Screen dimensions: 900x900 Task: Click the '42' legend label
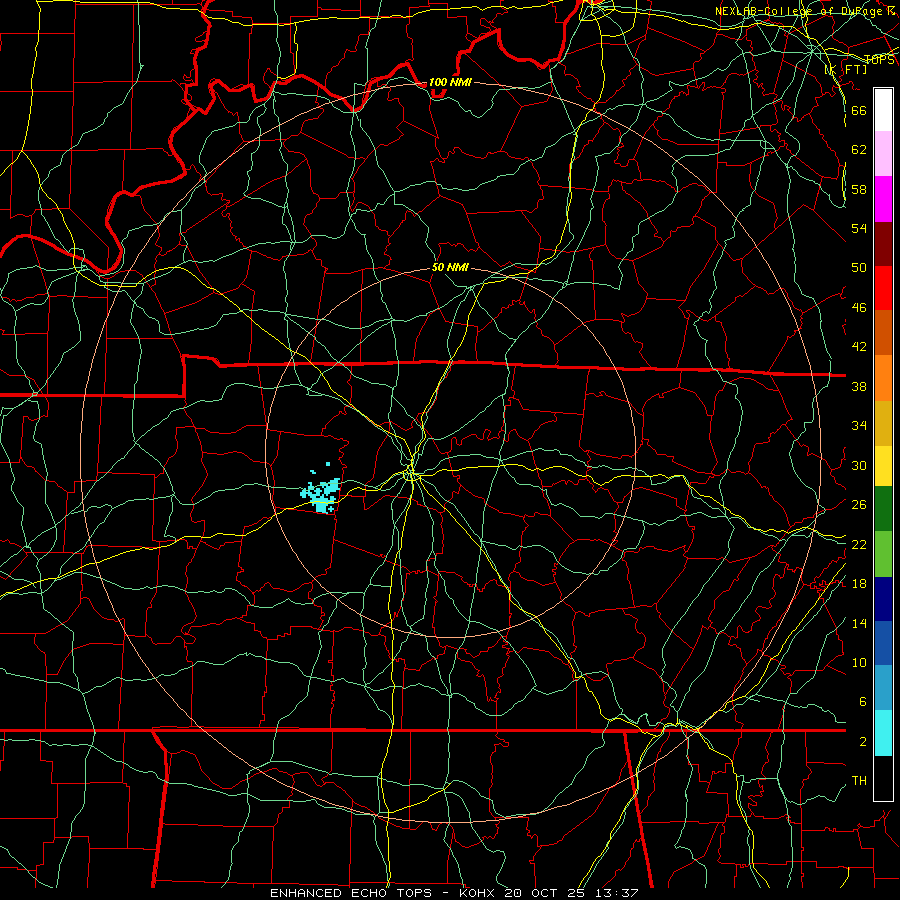tap(859, 346)
